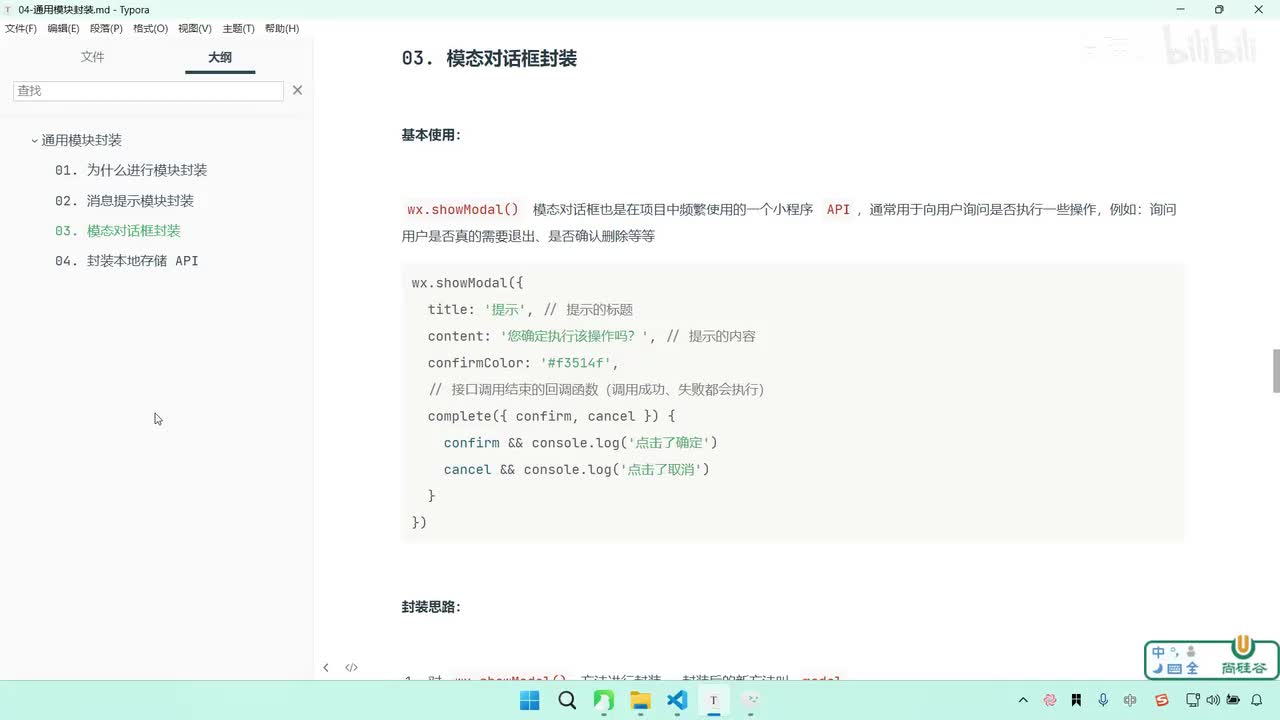Switch to the 大纲 sidebar tab
Viewport: 1280px width, 720px height.
220,57
